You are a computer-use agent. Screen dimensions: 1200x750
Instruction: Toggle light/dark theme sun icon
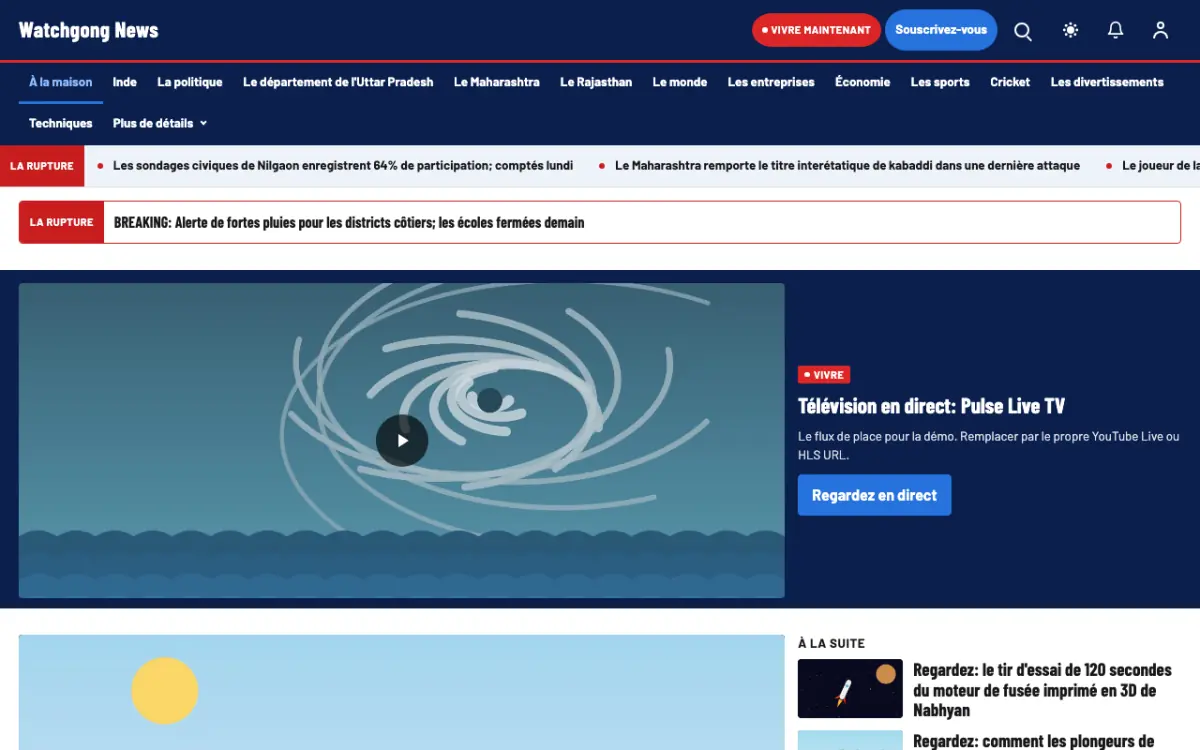click(x=1071, y=31)
